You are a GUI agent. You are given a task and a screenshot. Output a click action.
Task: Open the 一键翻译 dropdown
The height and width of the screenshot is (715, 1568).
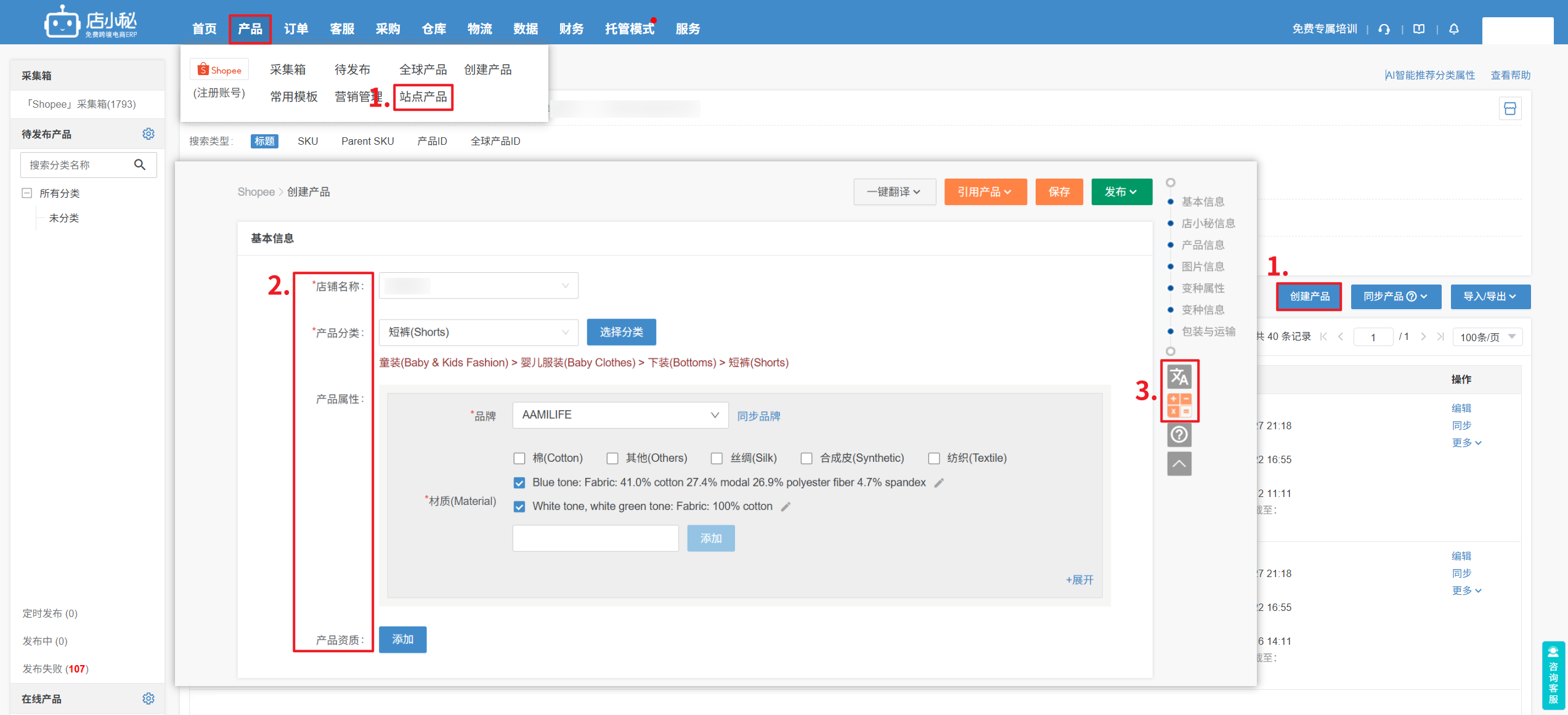coord(894,192)
